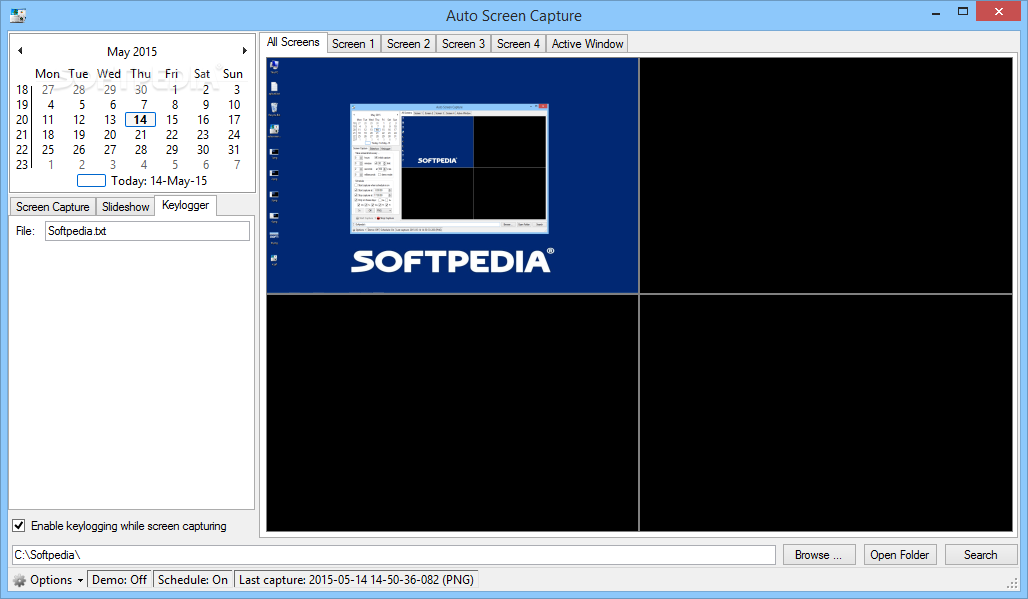Select the Keylogger tab
This screenshot has width=1028, height=599.
coord(186,204)
